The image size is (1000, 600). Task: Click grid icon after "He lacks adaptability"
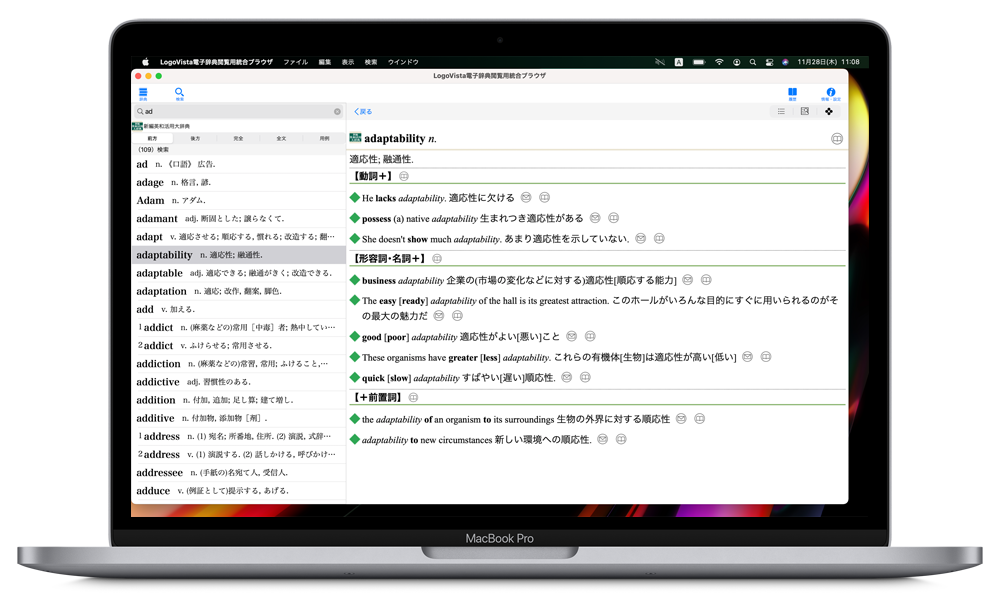[545, 198]
